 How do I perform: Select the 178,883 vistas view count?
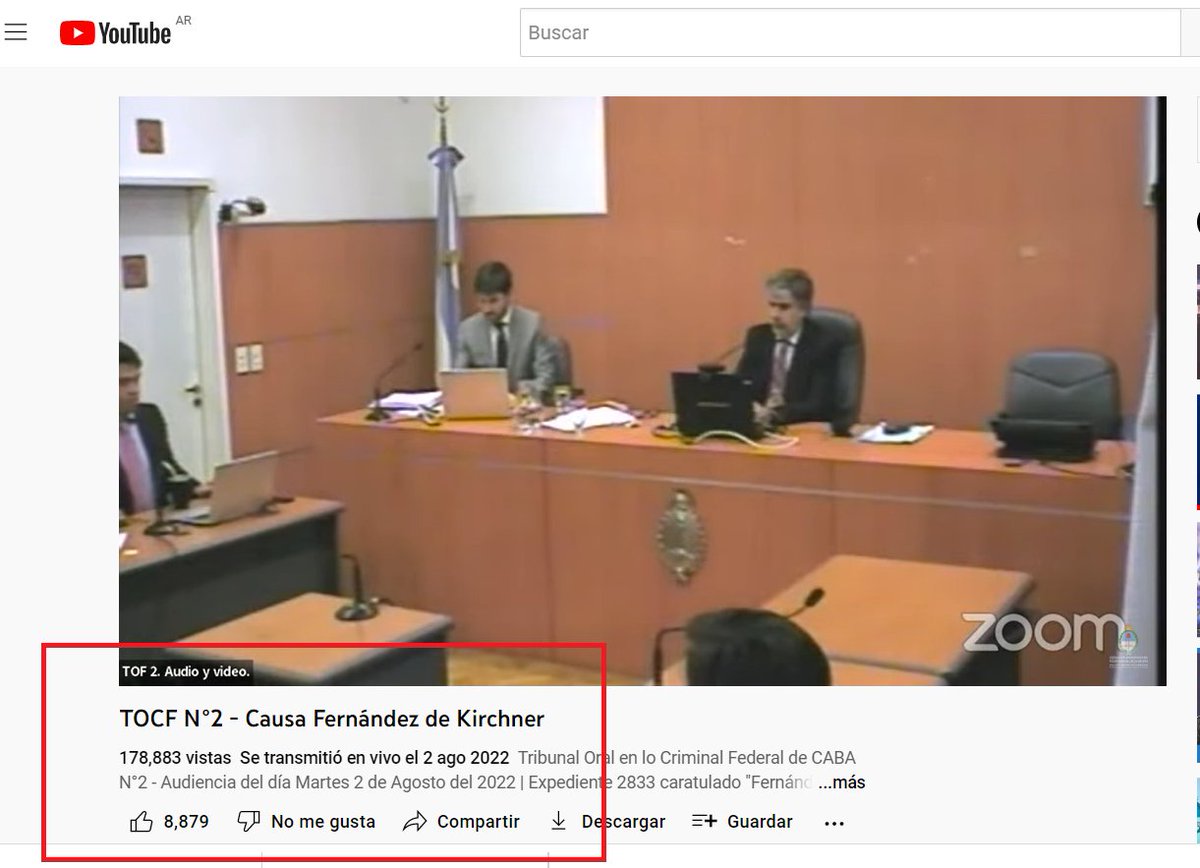click(175, 758)
